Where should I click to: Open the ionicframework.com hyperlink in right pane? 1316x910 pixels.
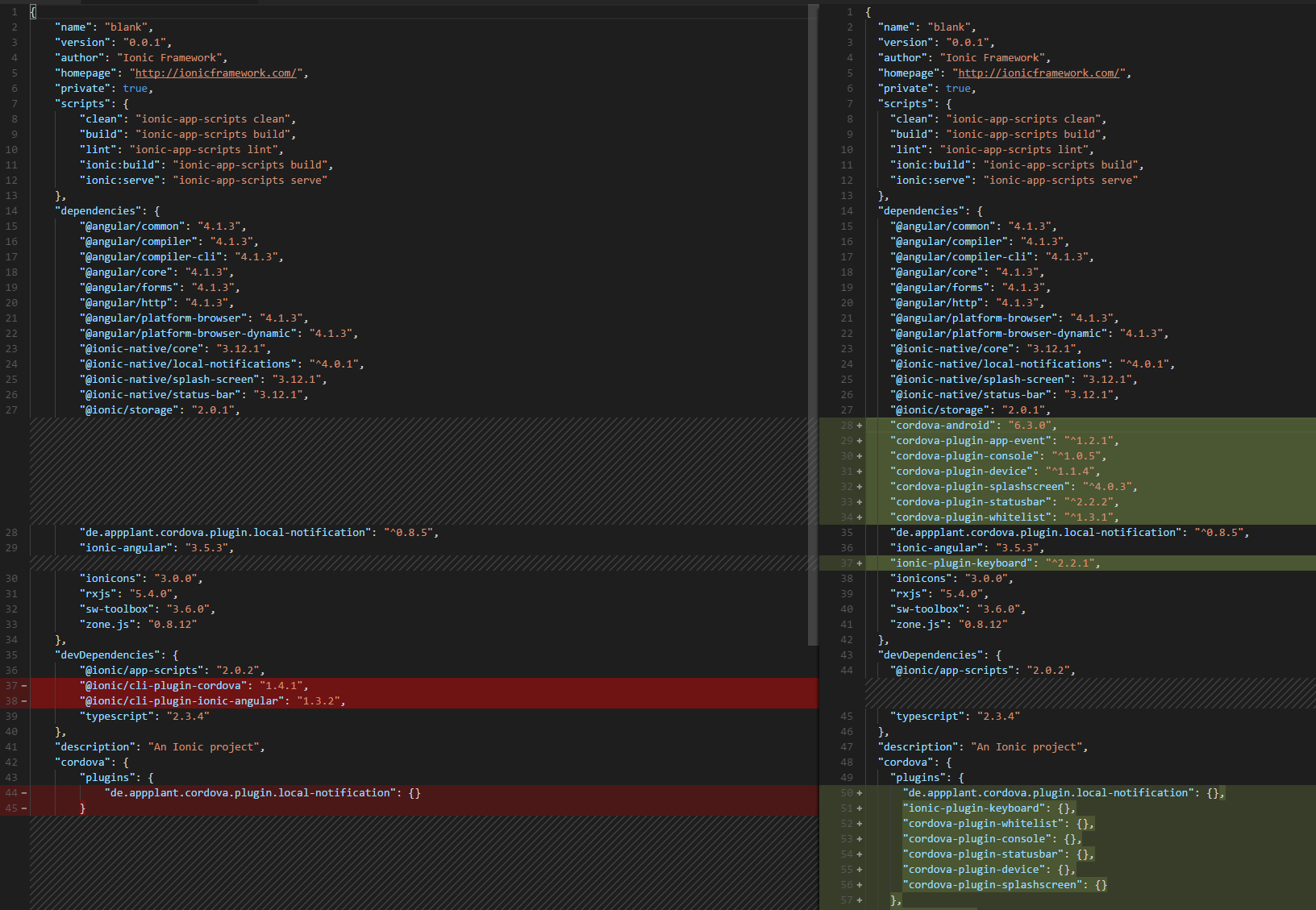coord(1039,73)
